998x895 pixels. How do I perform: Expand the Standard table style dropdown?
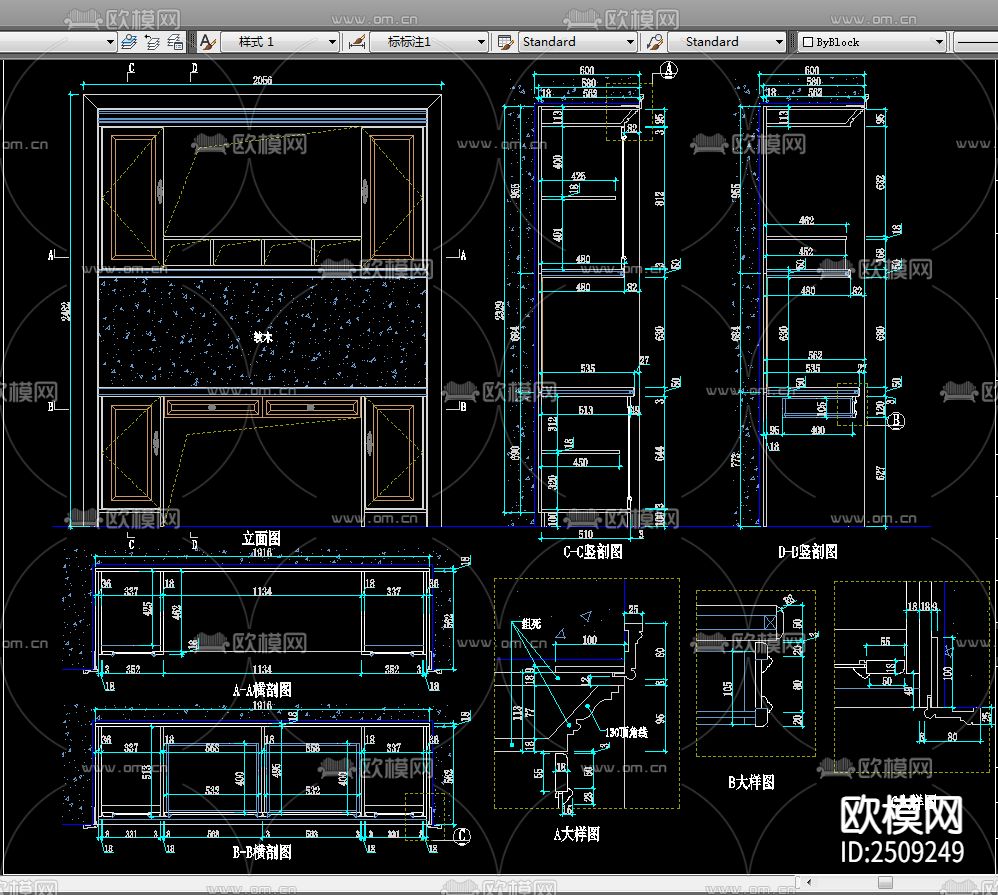(630, 42)
